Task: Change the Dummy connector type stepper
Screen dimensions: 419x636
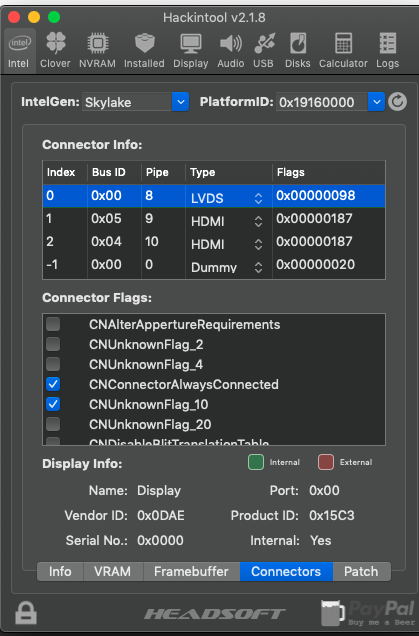Action: click(258, 267)
